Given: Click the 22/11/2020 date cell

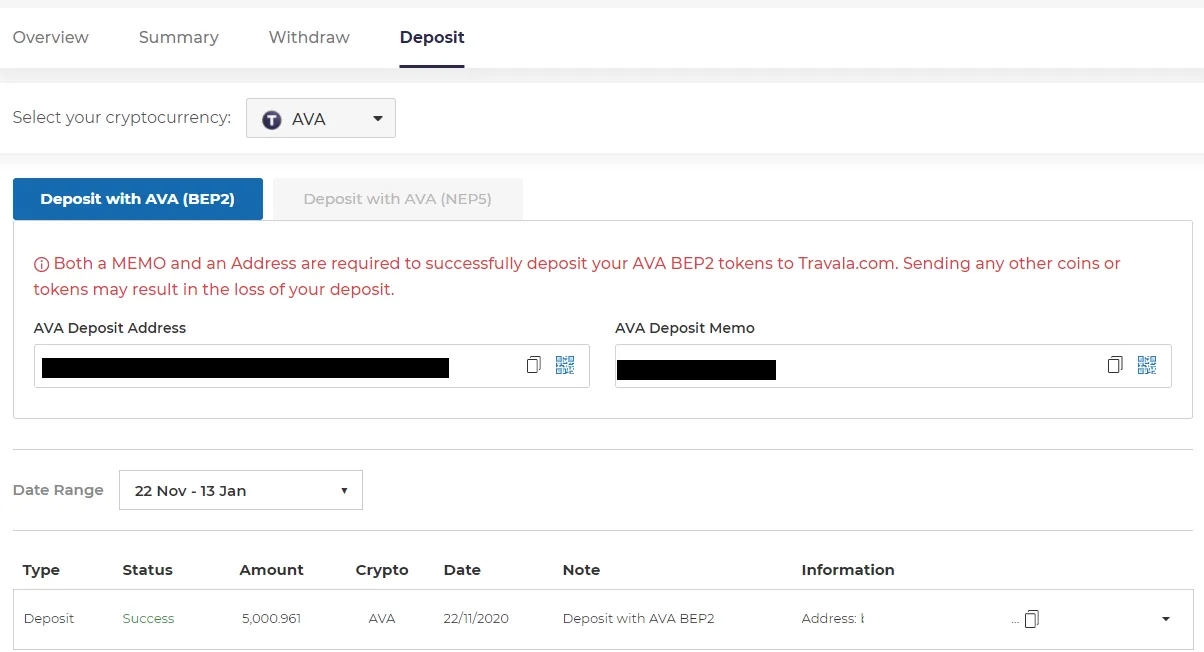Looking at the screenshot, I should click(476, 619).
